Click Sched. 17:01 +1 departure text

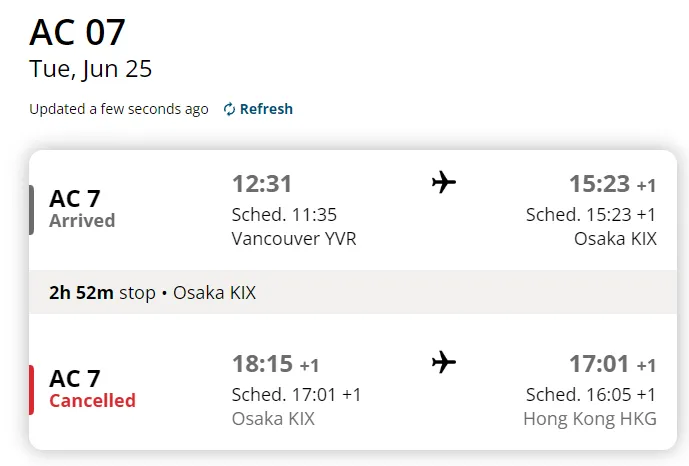click(296, 394)
